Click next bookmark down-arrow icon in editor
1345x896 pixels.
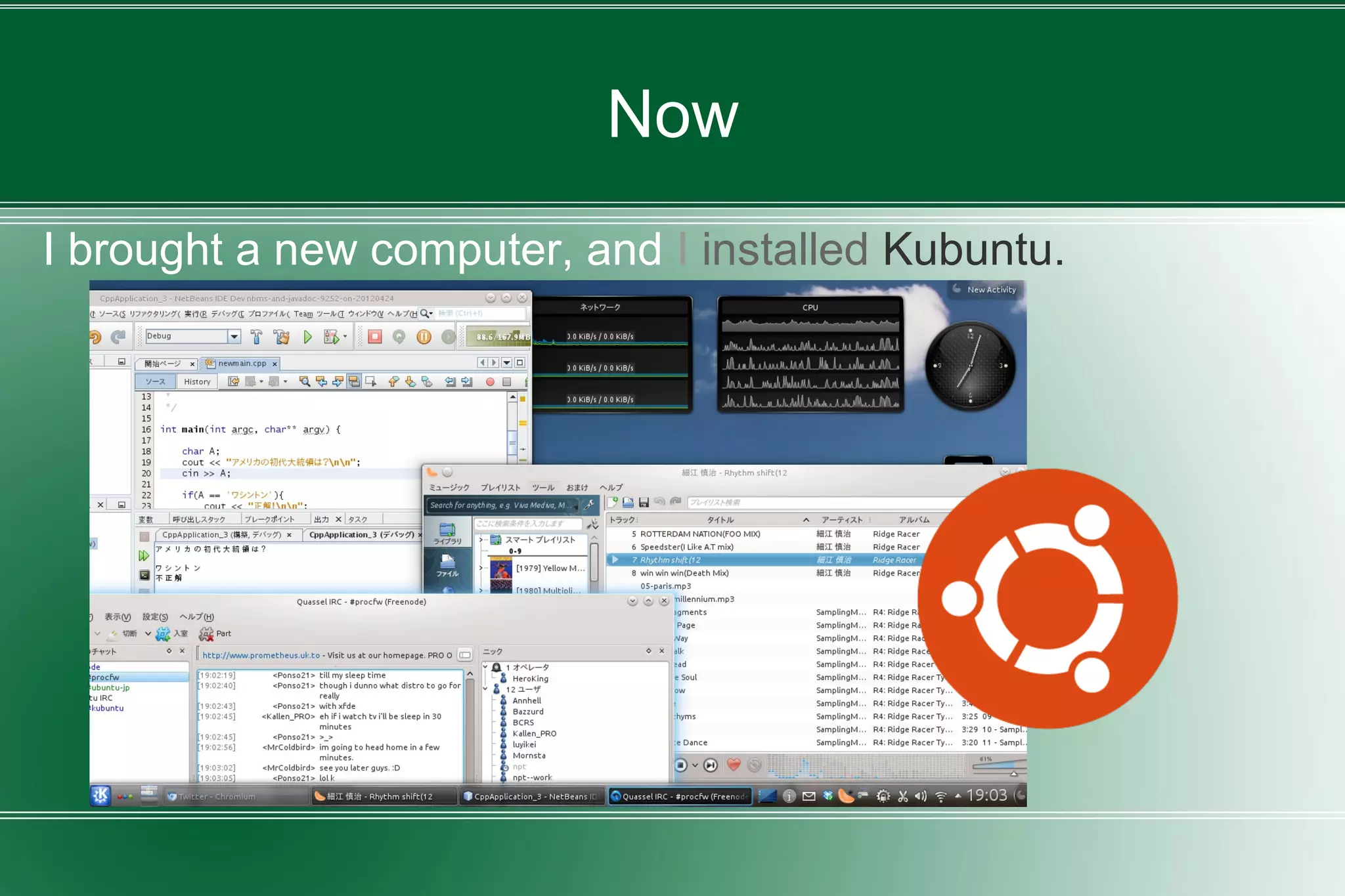[410, 381]
